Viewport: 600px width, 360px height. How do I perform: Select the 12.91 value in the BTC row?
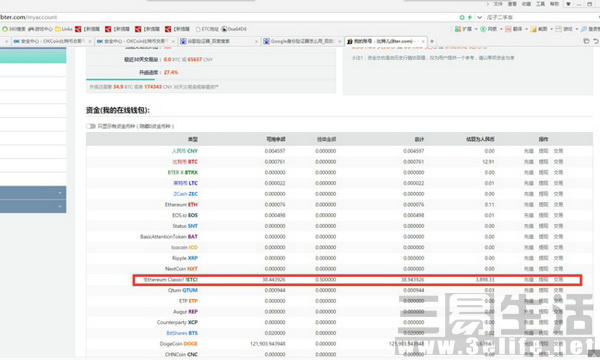(488, 162)
